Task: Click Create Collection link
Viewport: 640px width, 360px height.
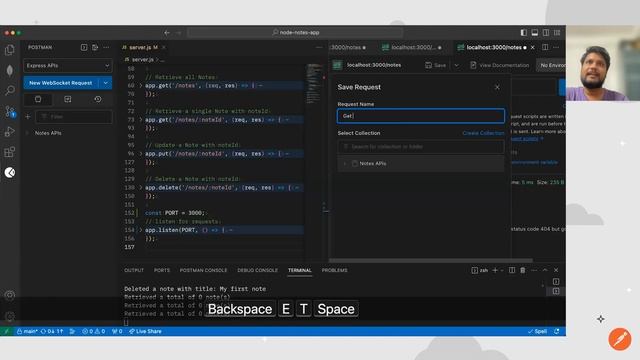Action: point(483,133)
